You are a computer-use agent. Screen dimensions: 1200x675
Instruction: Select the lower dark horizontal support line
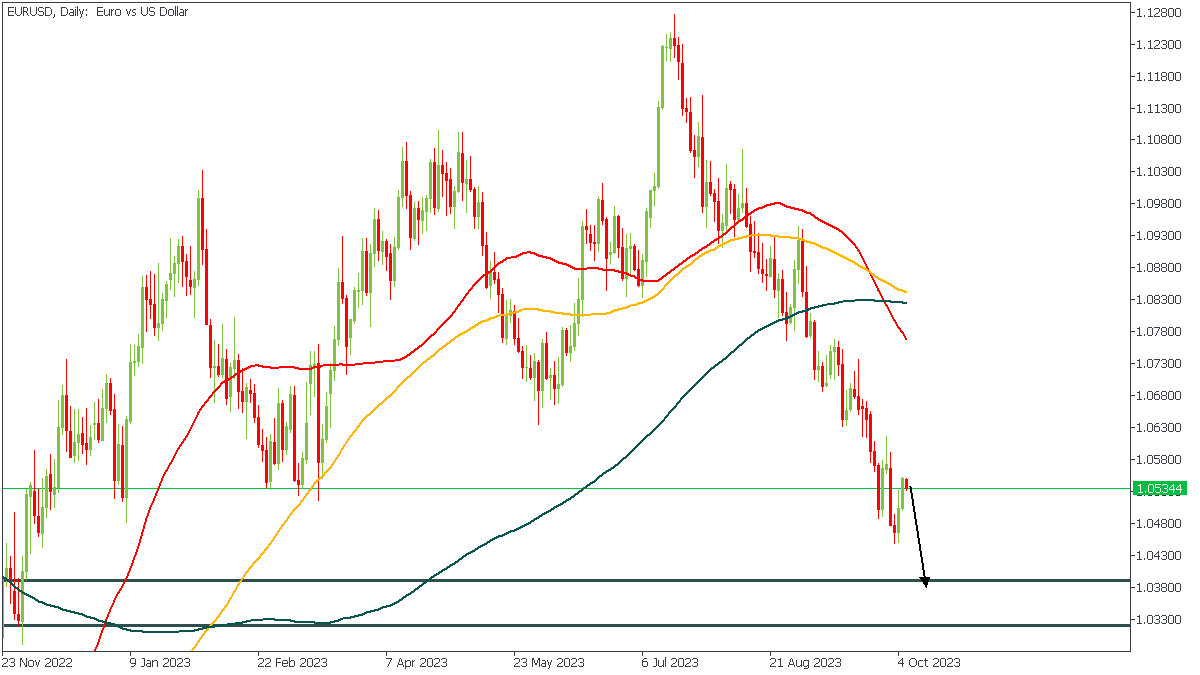click(x=565, y=625)
